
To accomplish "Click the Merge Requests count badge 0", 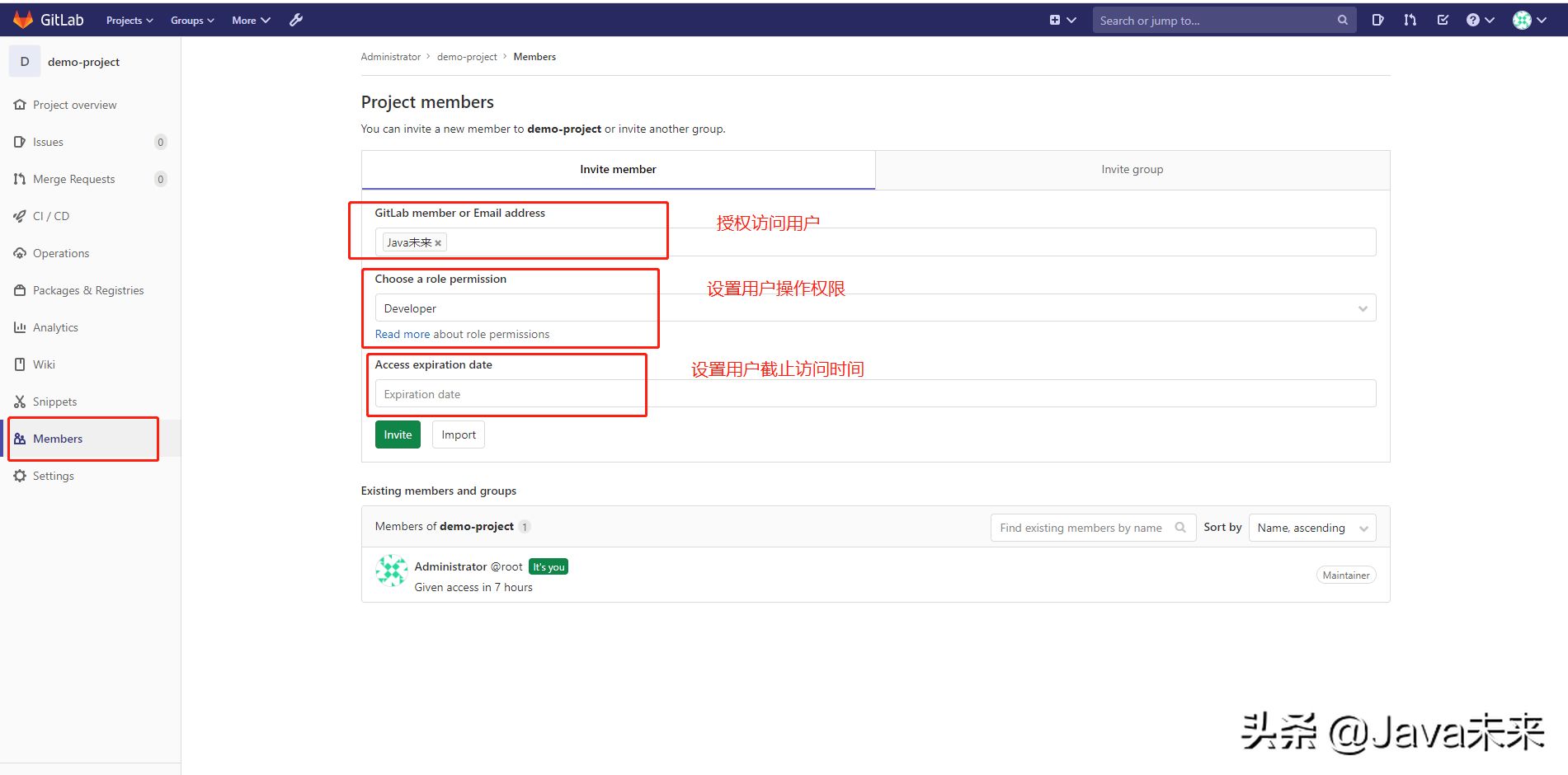I will 161,179.
